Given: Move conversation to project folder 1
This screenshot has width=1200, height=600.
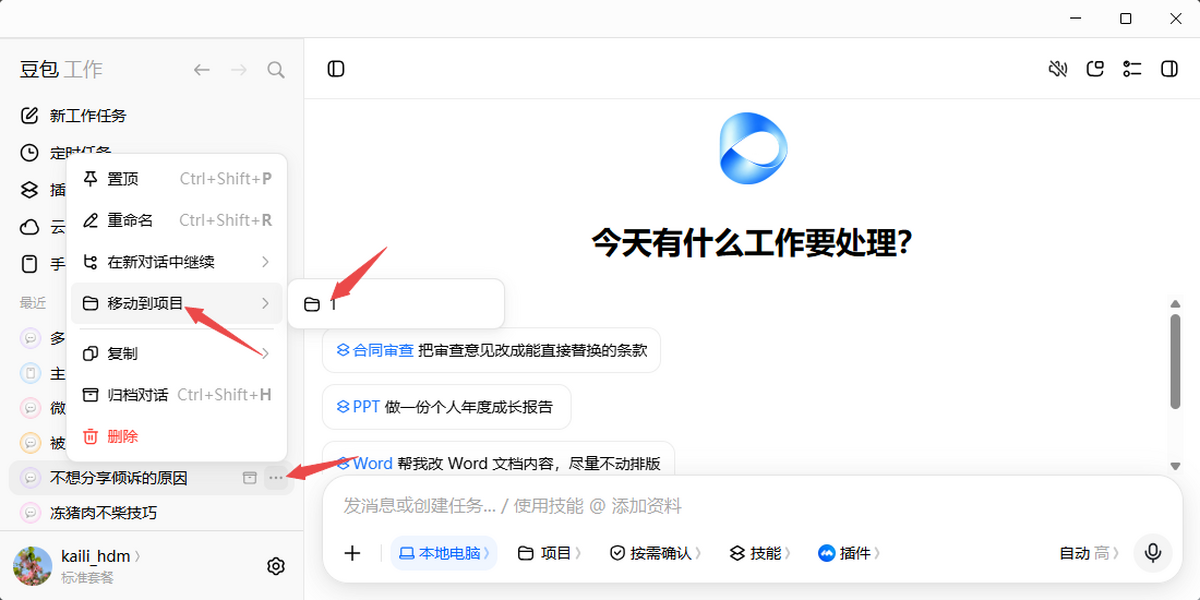Looking at the screenshot, I should 396,304.
